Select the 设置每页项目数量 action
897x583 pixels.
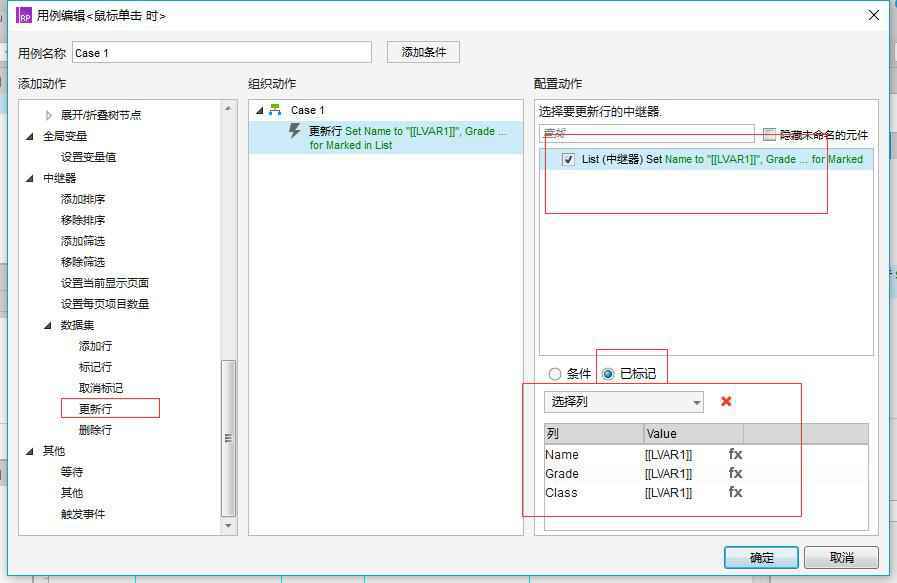105,304
